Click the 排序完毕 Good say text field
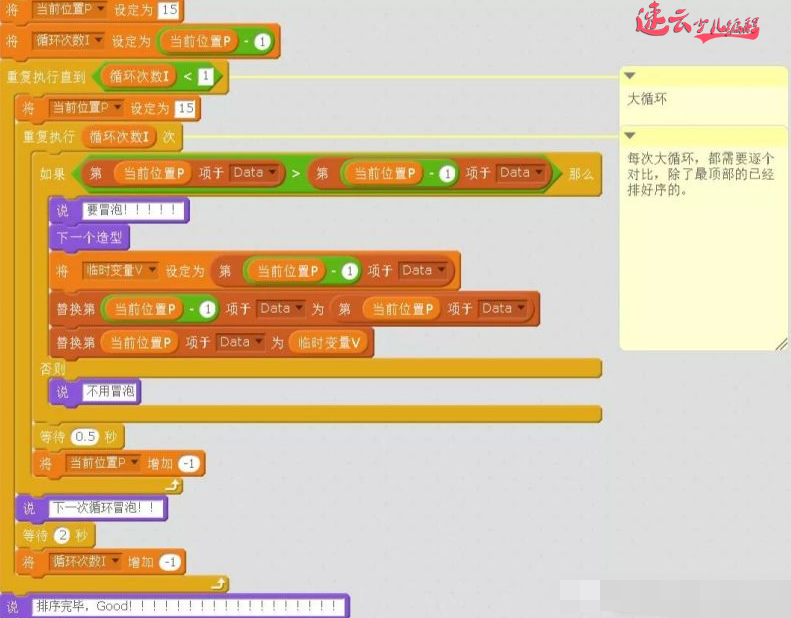This screenshot has height=618, width=791. click(188, 606)
